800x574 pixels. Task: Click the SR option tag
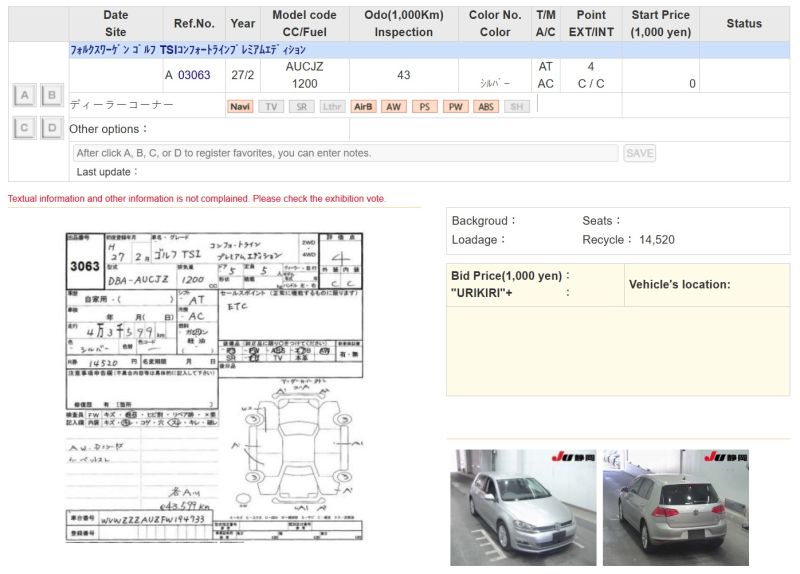[302, 107]
